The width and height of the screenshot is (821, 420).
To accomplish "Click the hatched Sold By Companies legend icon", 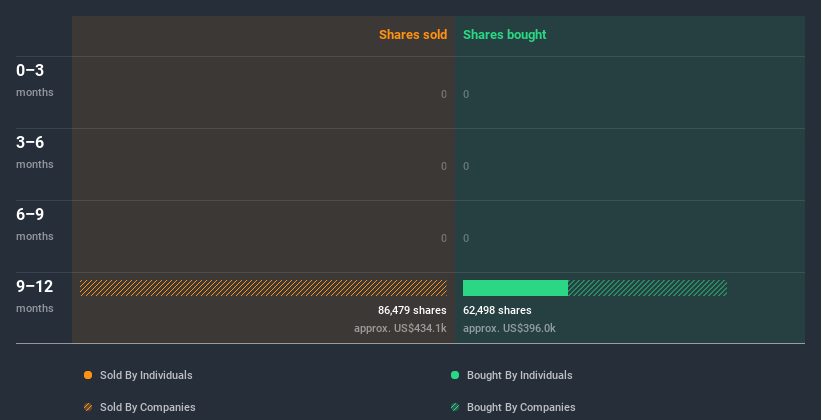I will 88,407.
